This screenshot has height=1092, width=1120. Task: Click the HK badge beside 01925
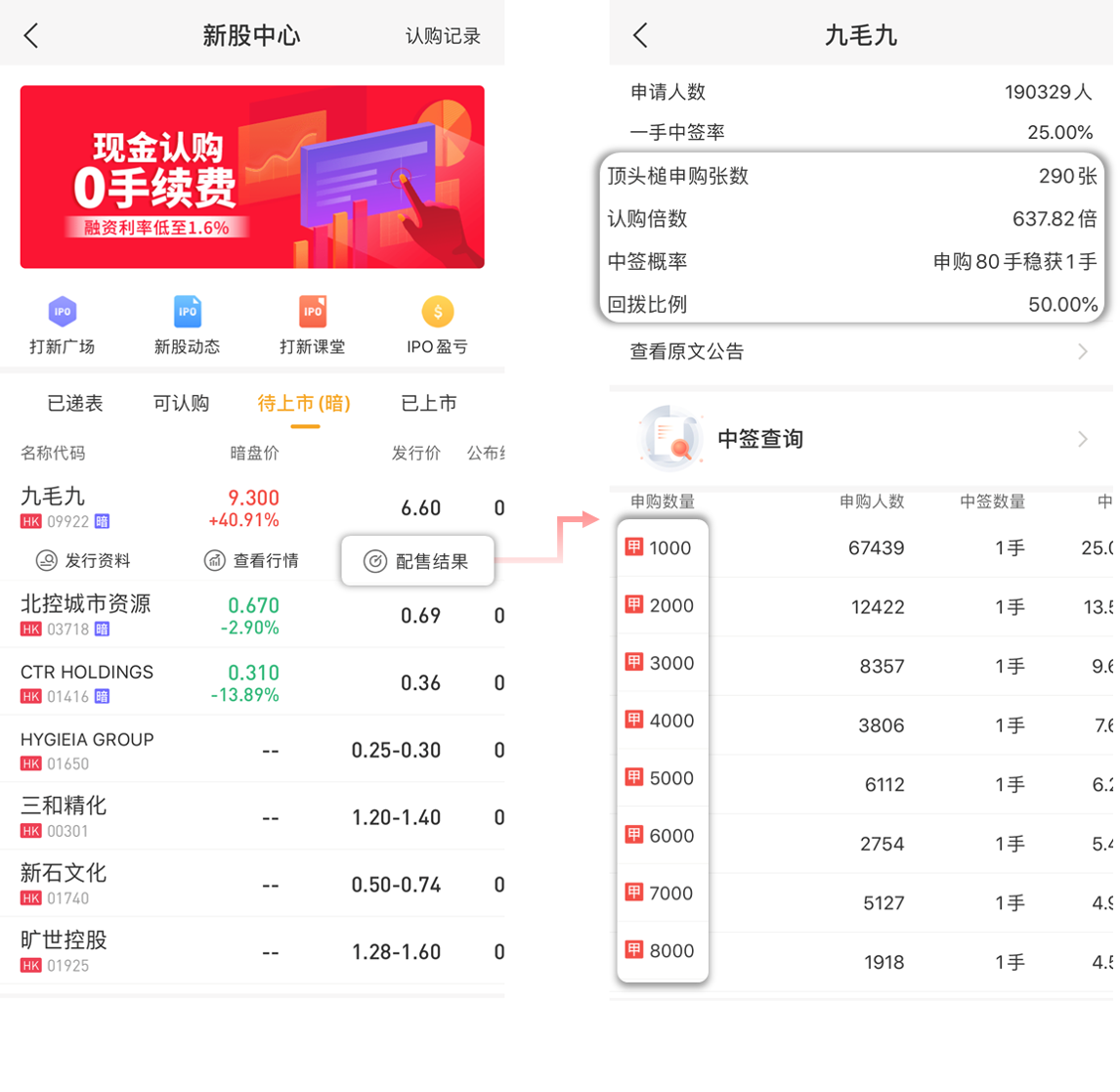30,966
